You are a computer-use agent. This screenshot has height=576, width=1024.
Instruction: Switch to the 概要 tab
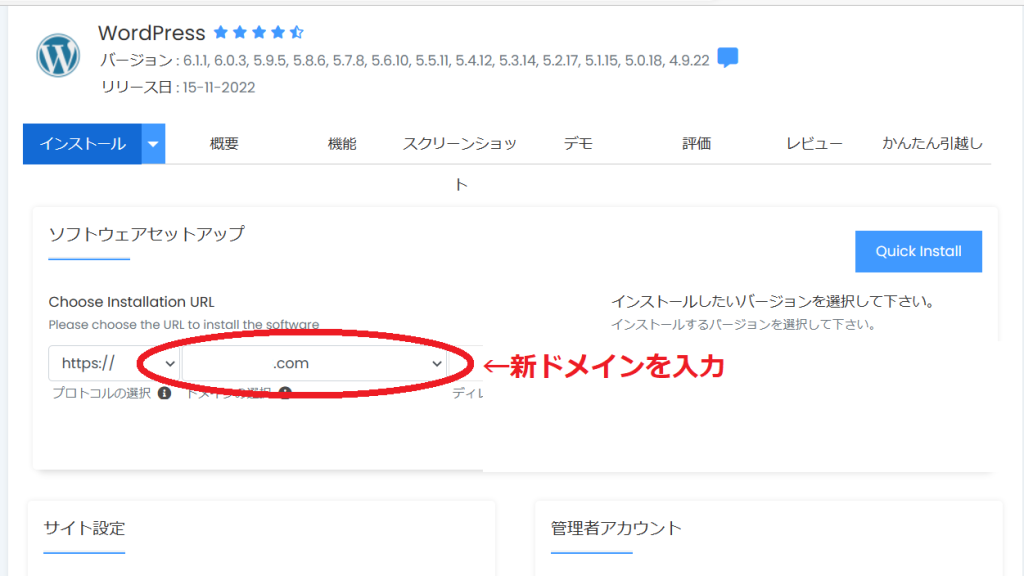(224, 144)
